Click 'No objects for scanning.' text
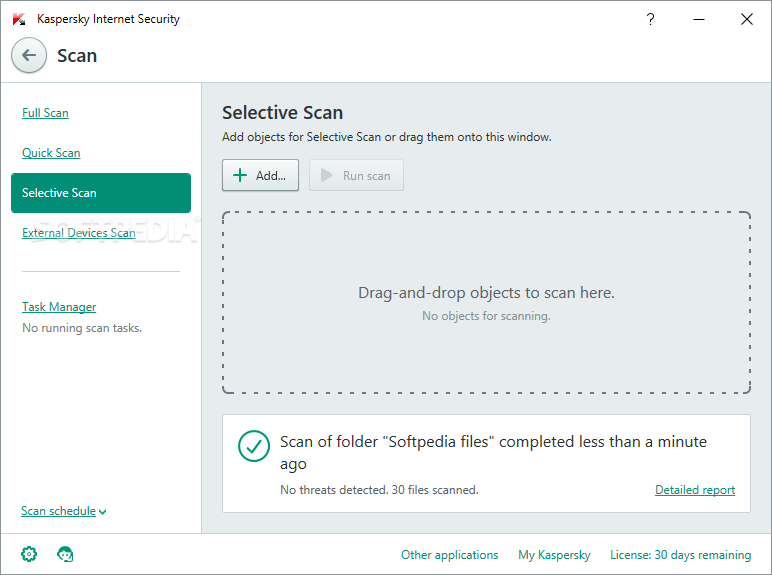Image resolution: width=772 pixels, height=575 pixels. [486, 316]
